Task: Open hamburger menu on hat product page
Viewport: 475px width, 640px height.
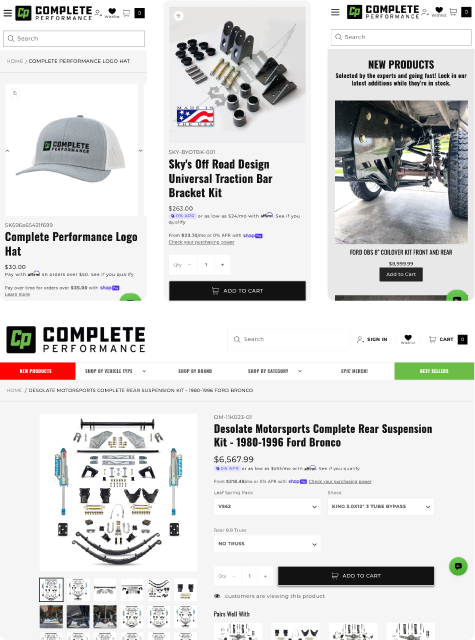Action: coord(7,13)
